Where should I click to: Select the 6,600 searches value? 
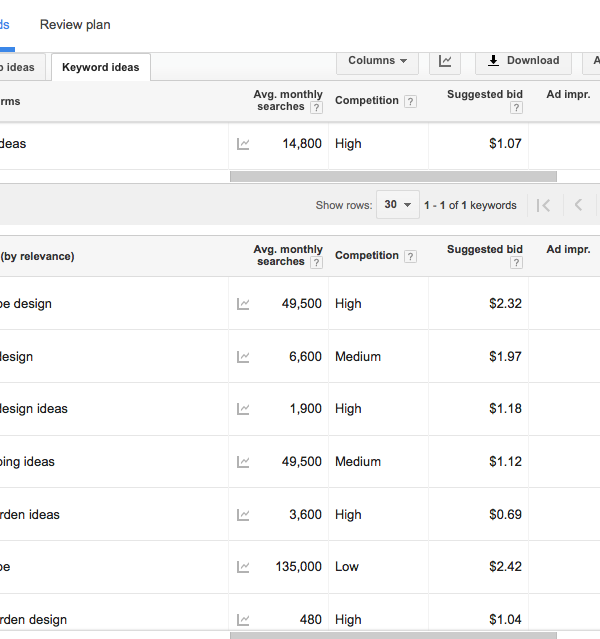305,357
